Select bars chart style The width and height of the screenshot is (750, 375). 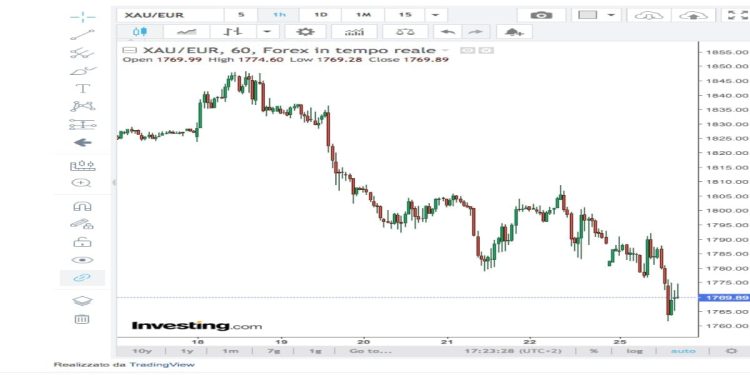click(x=233, y=32)
